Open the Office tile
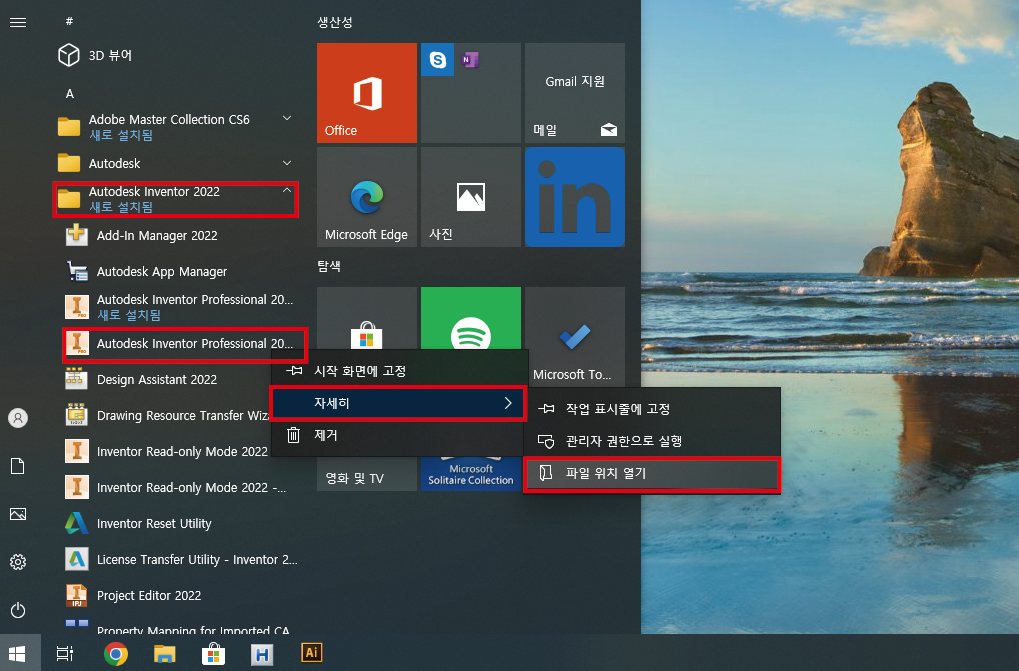Image resolution: width=1019 pixels, height=671 pixels. point(367,93)
